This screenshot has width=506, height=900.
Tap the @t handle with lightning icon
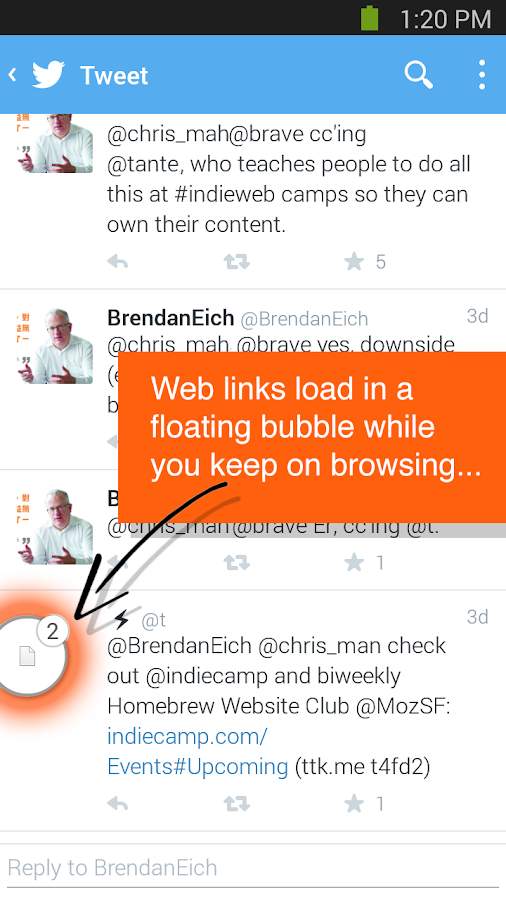pos(153,620)
